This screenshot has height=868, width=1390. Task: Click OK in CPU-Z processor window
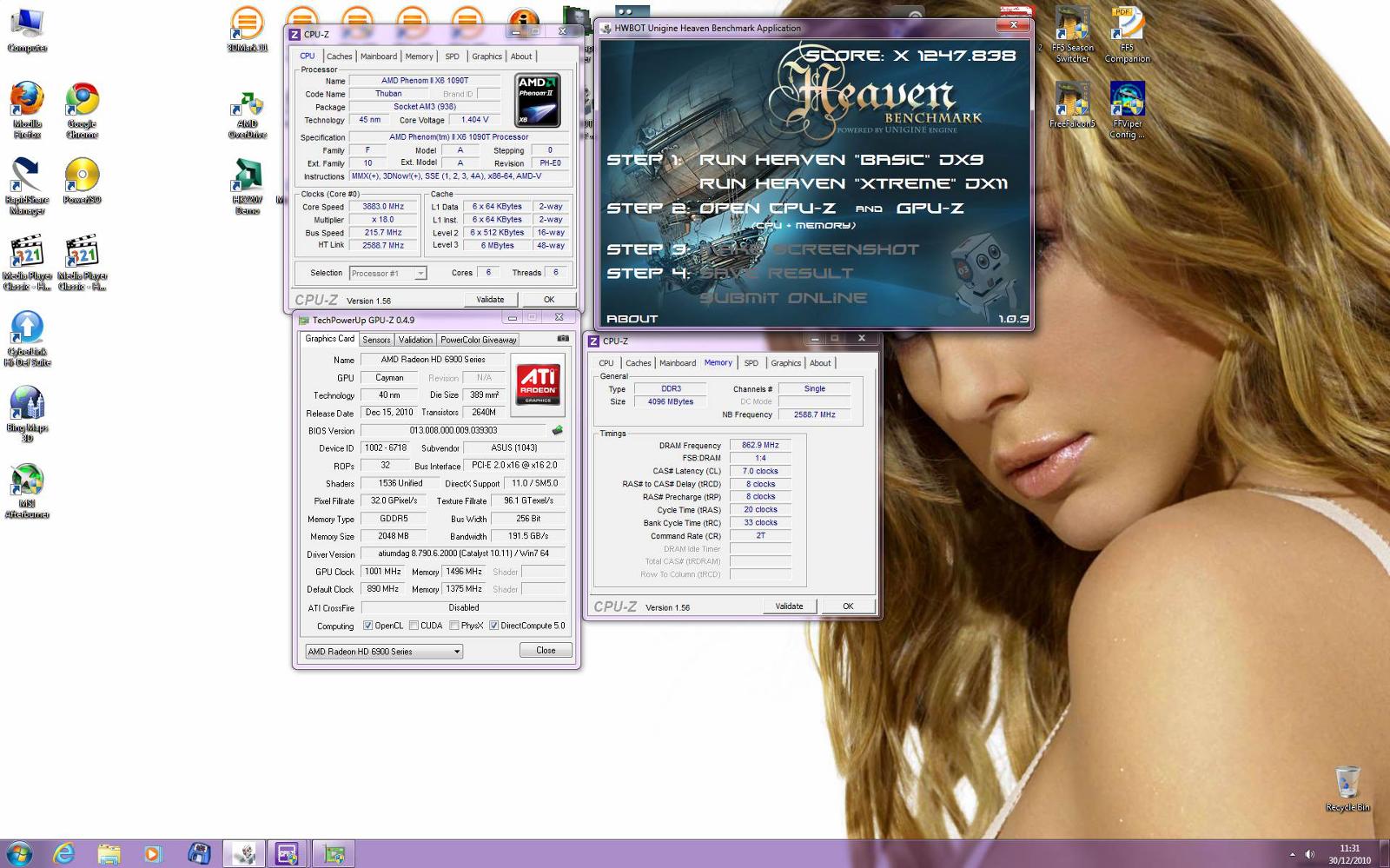coord(549,300)
